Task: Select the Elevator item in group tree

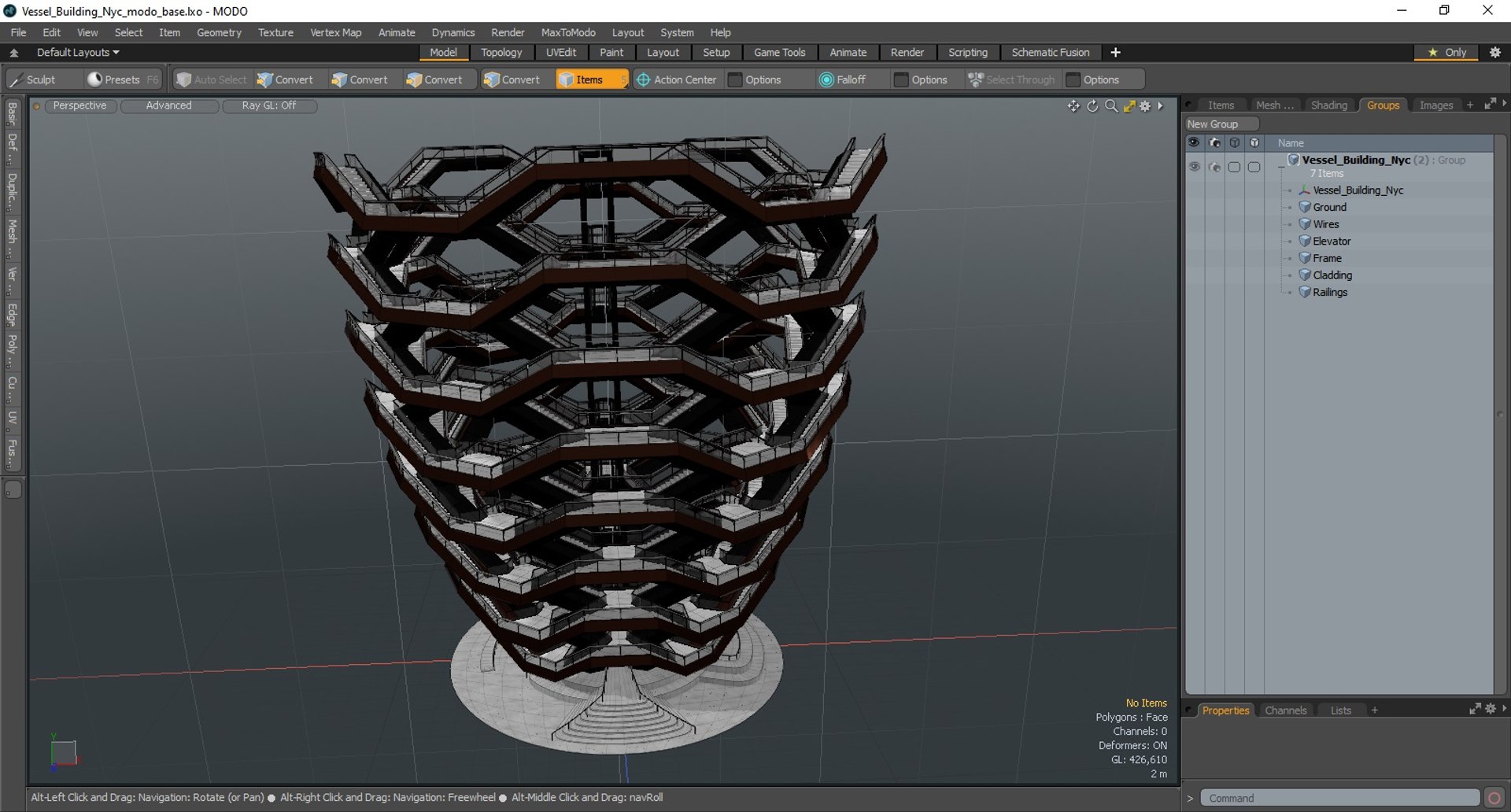Action: point(1332,242)
